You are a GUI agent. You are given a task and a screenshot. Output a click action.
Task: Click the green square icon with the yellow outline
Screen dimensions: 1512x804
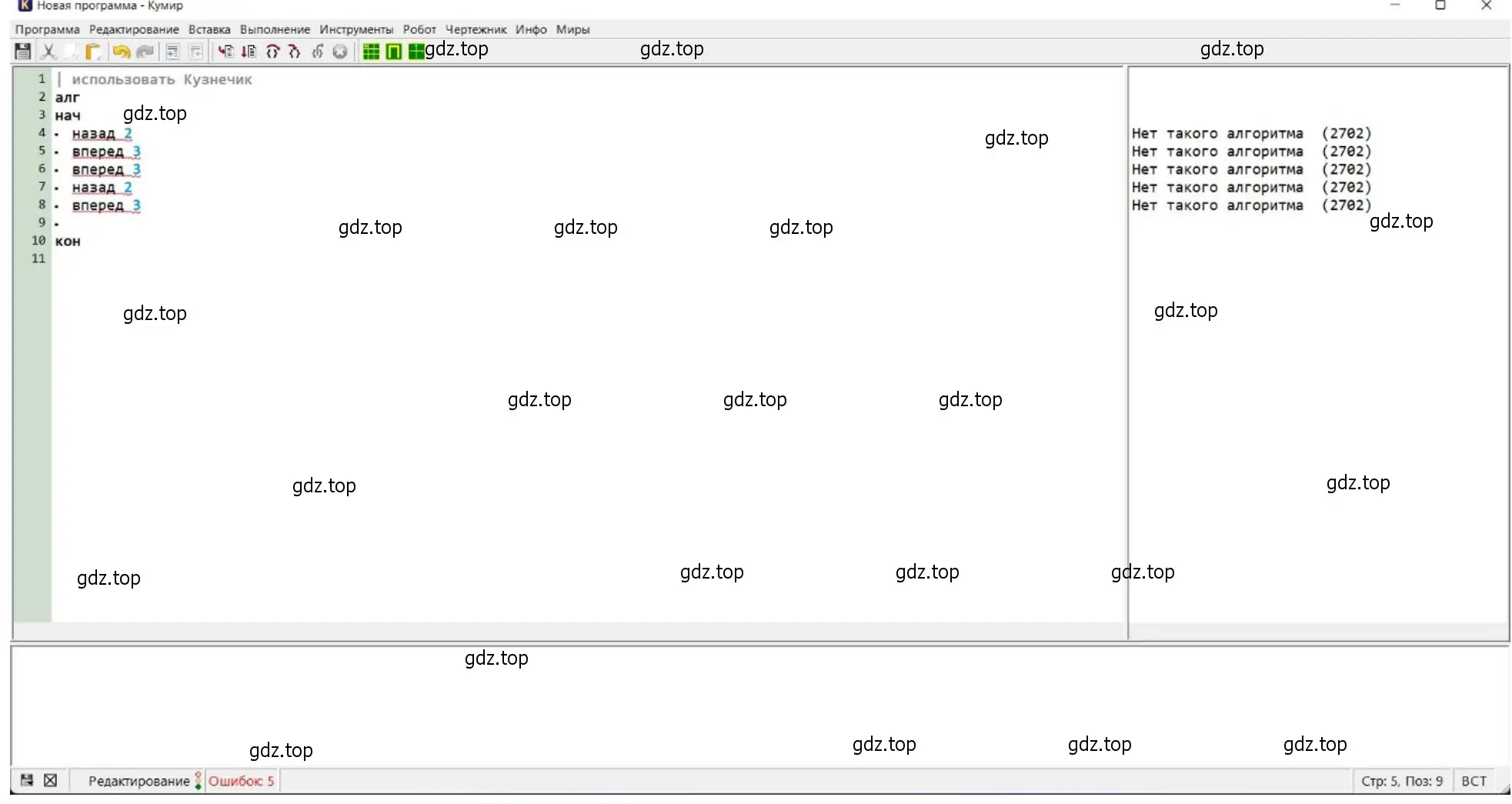tap(394, 52)
